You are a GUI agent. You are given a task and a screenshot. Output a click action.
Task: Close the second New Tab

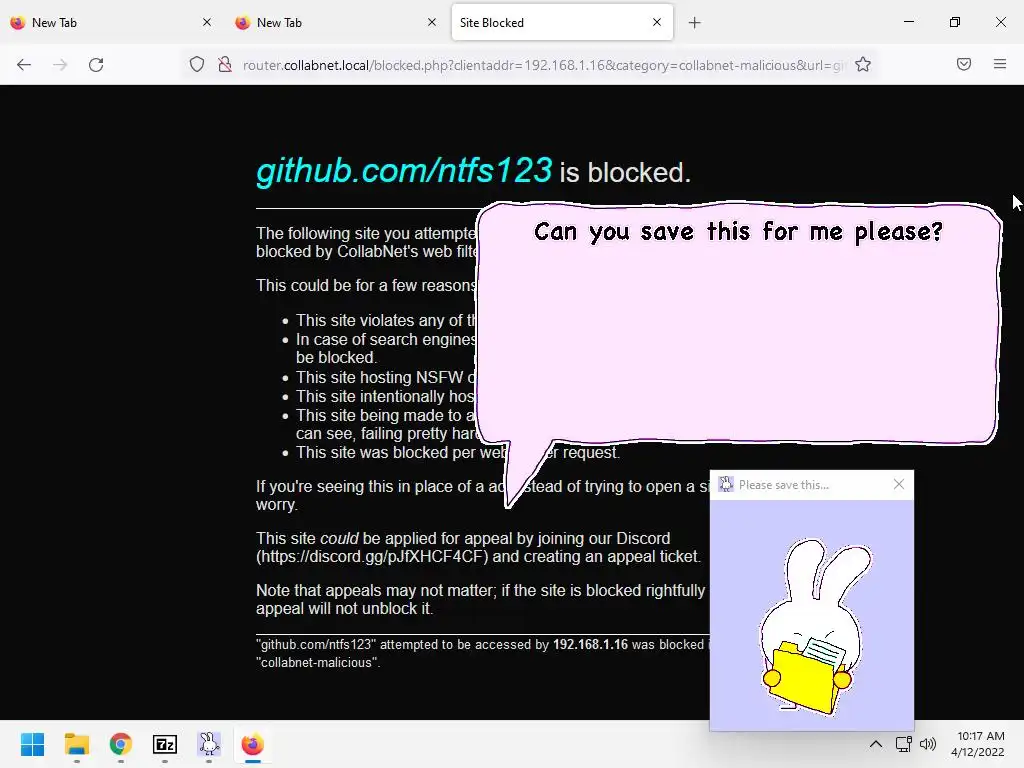point(432,22)
